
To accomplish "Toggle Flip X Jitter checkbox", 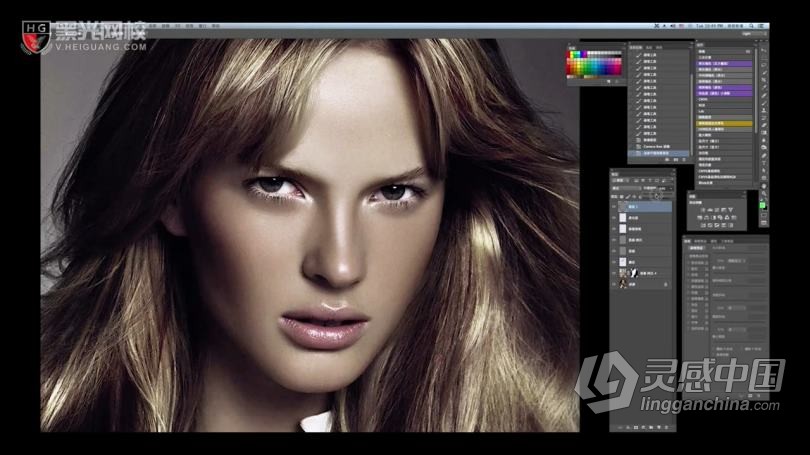I will 714,349.
